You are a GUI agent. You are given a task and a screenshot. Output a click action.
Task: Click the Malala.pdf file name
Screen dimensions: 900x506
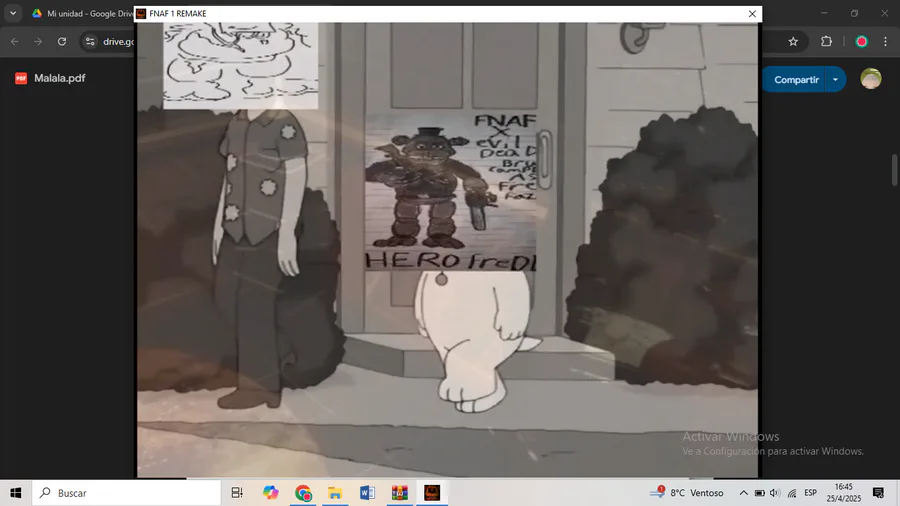60,79
